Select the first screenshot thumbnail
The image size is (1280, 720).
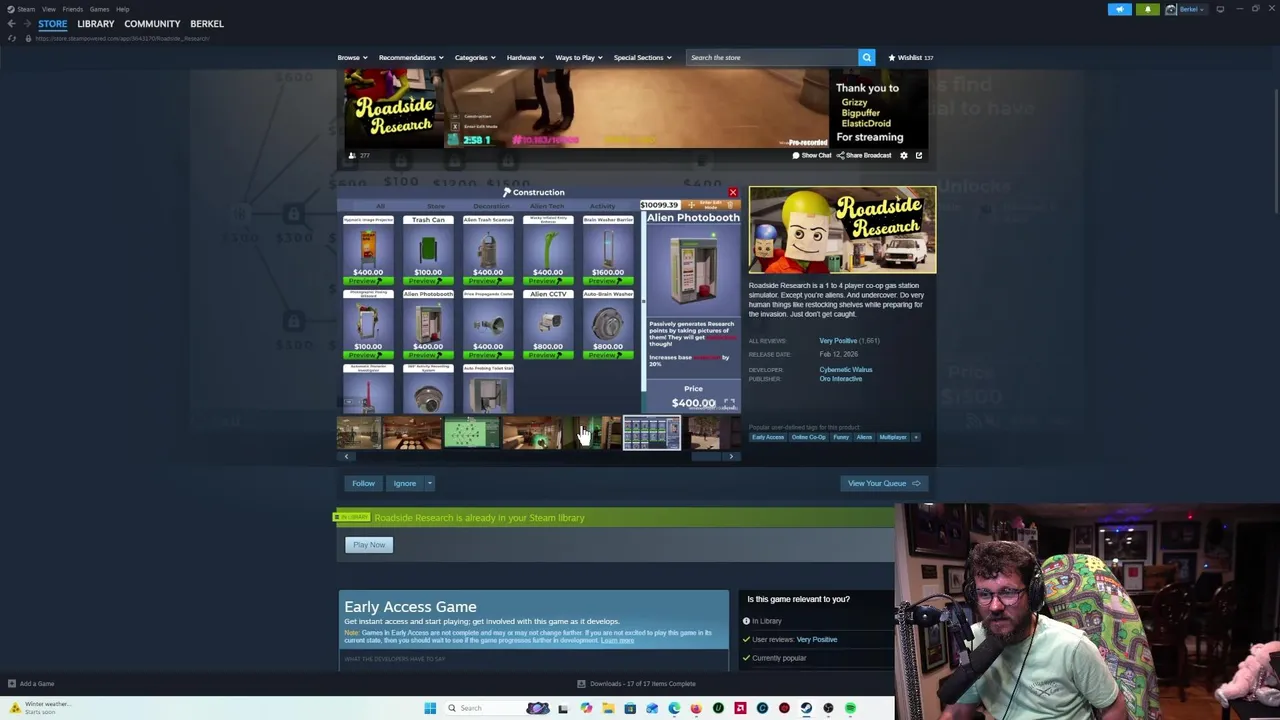pos(358,433)
